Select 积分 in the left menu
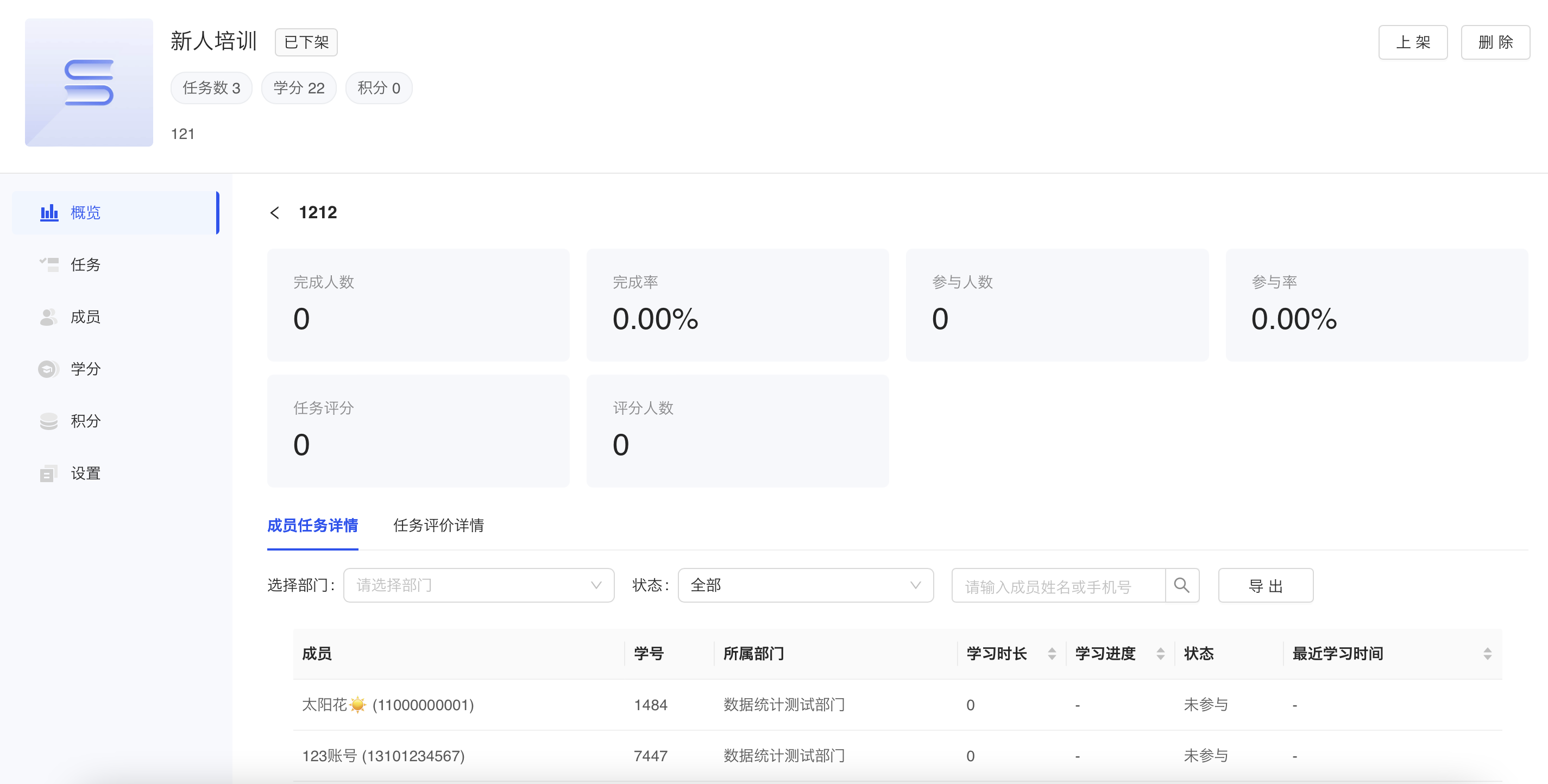The image size is (1548, 784). tap(115, 421)
